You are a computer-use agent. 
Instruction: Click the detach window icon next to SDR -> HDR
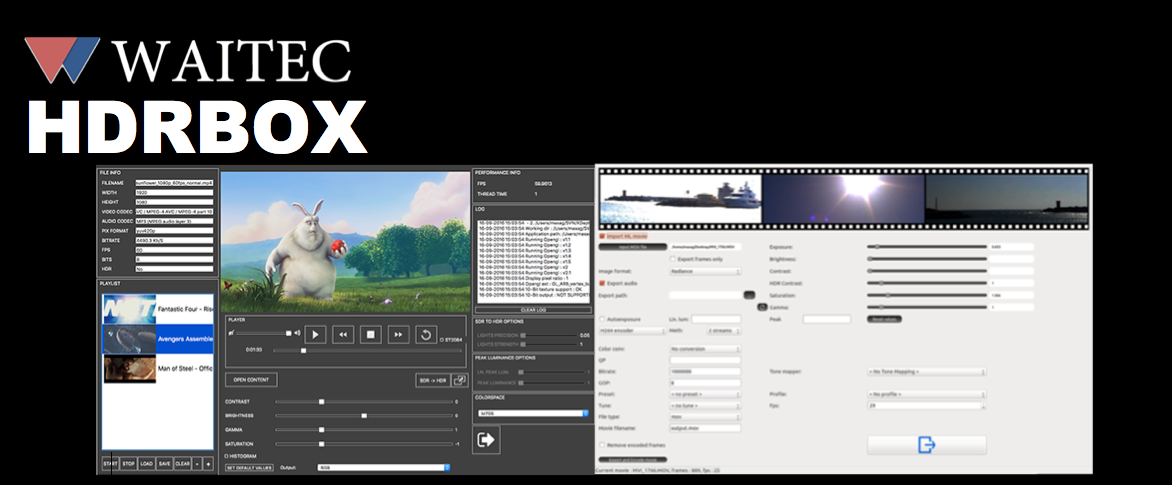pyautogui.click(x=460, y=380)
